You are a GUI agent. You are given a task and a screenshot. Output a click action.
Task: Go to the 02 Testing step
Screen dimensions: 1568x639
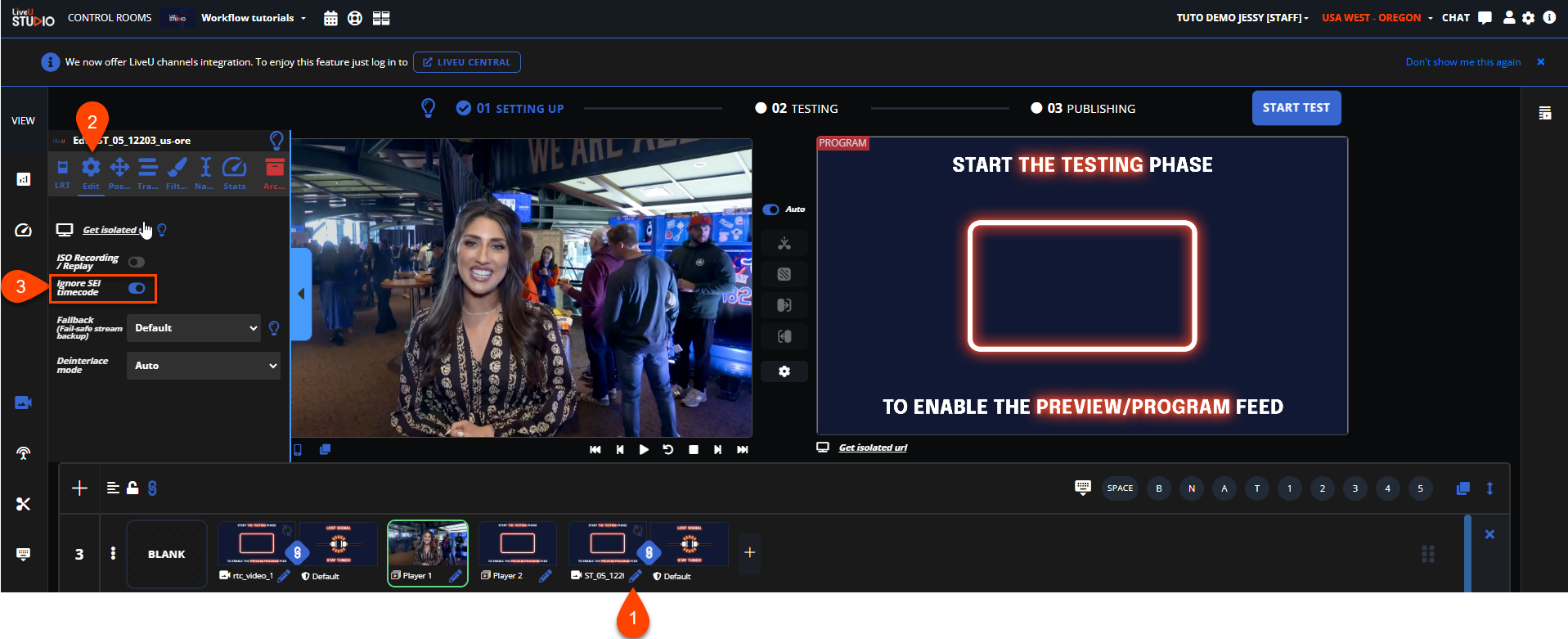coord(796,109)
